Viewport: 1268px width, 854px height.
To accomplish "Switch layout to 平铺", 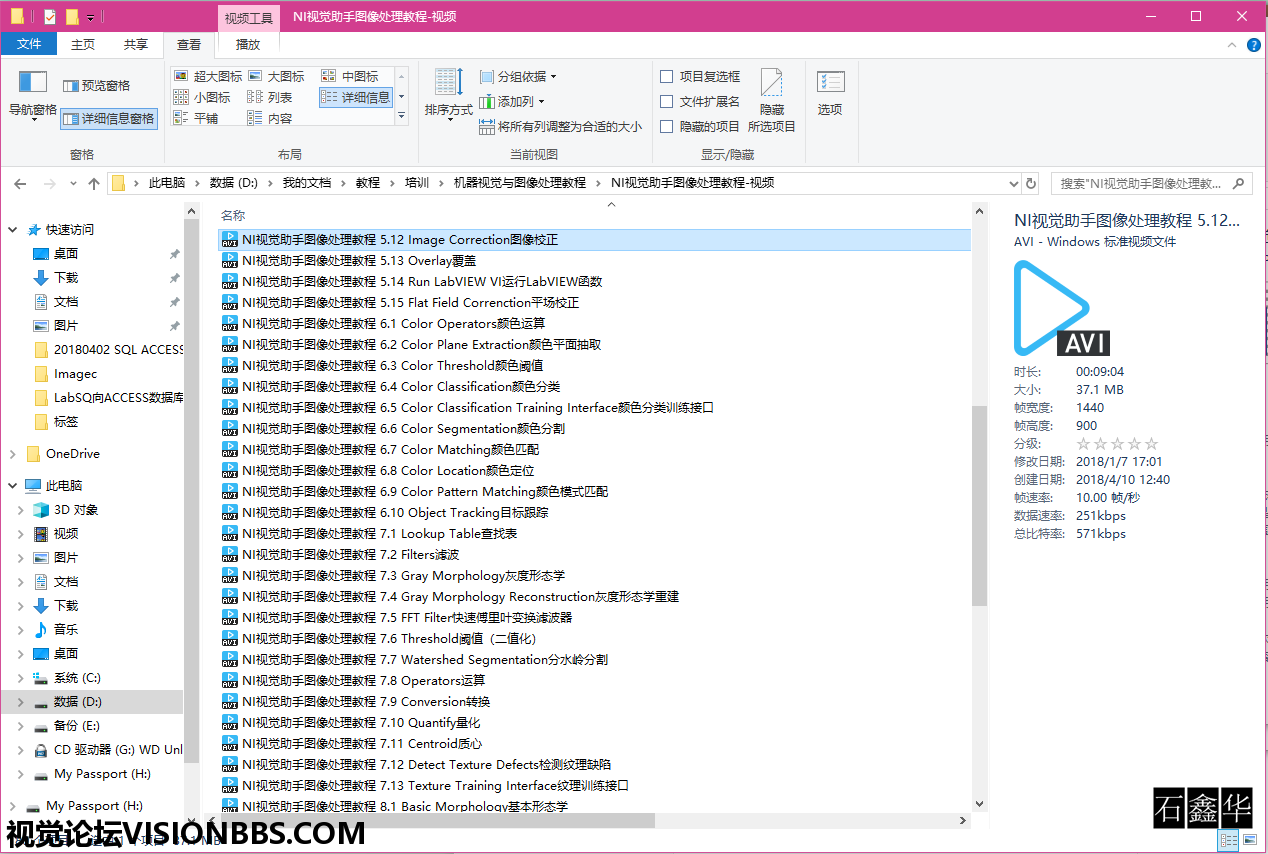I will [x=196, y=118].
